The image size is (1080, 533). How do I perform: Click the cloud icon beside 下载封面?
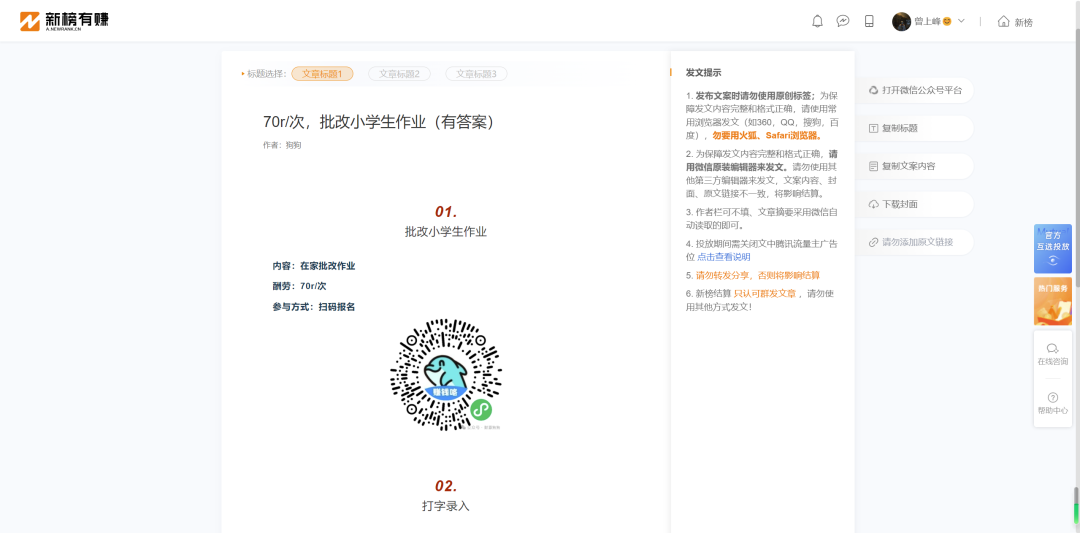click(873, 205)
